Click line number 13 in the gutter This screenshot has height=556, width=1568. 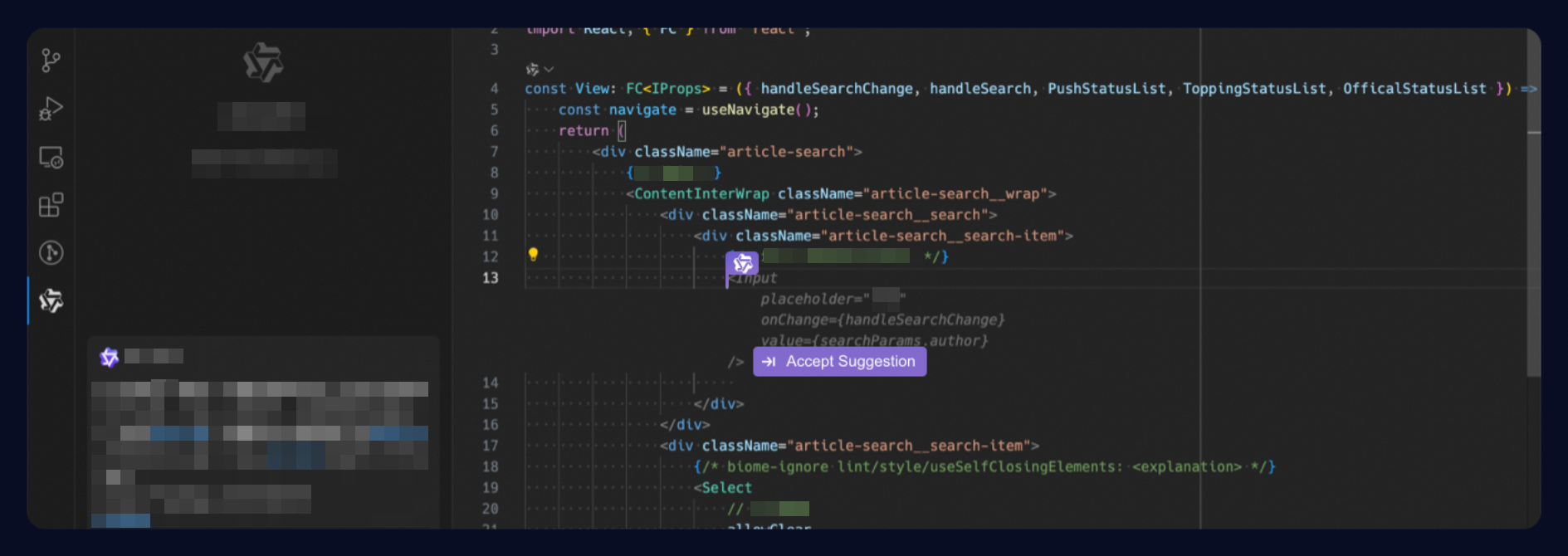point(491,278)
